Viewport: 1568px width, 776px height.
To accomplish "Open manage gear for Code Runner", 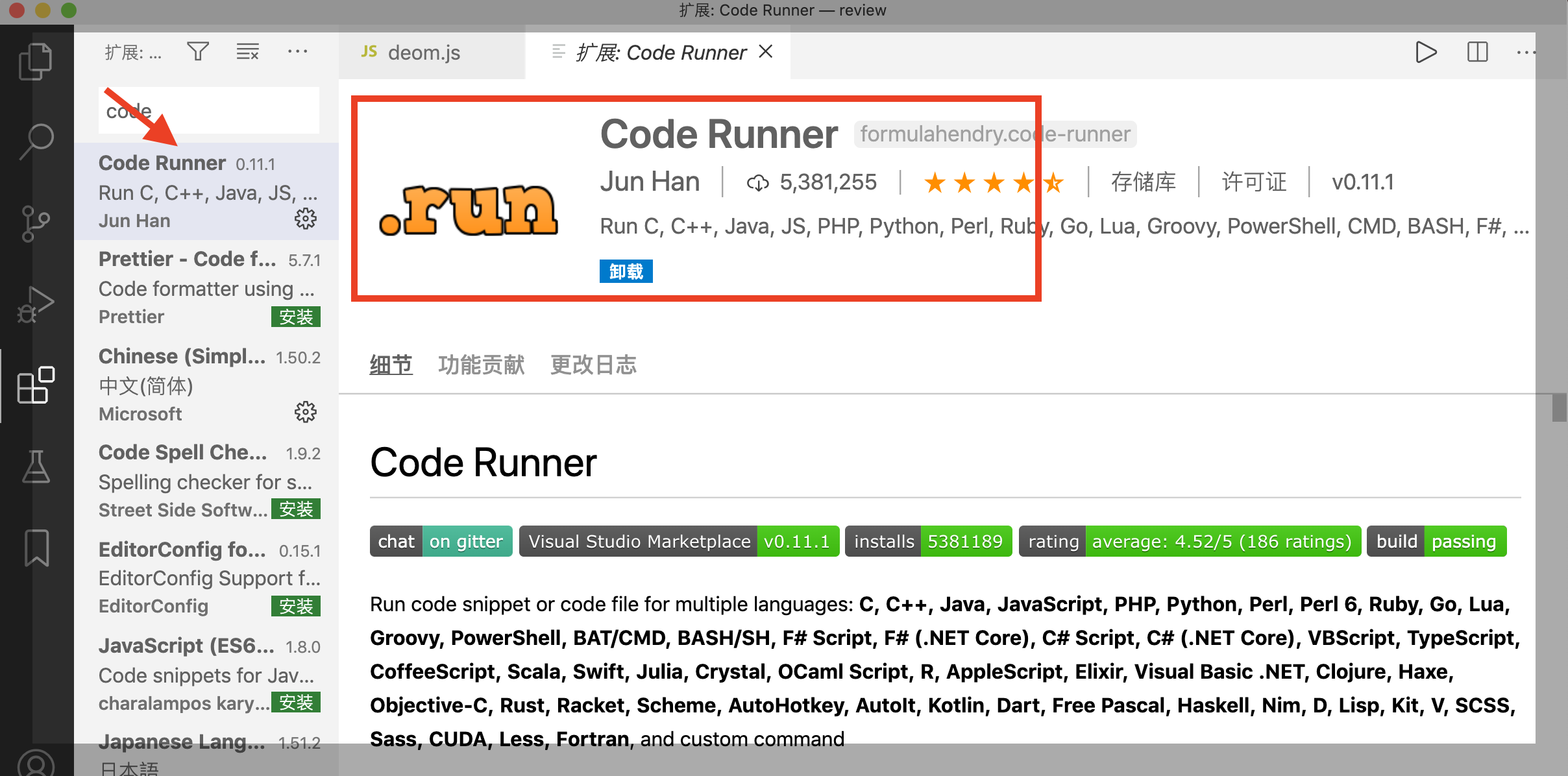I will point(306,219).
